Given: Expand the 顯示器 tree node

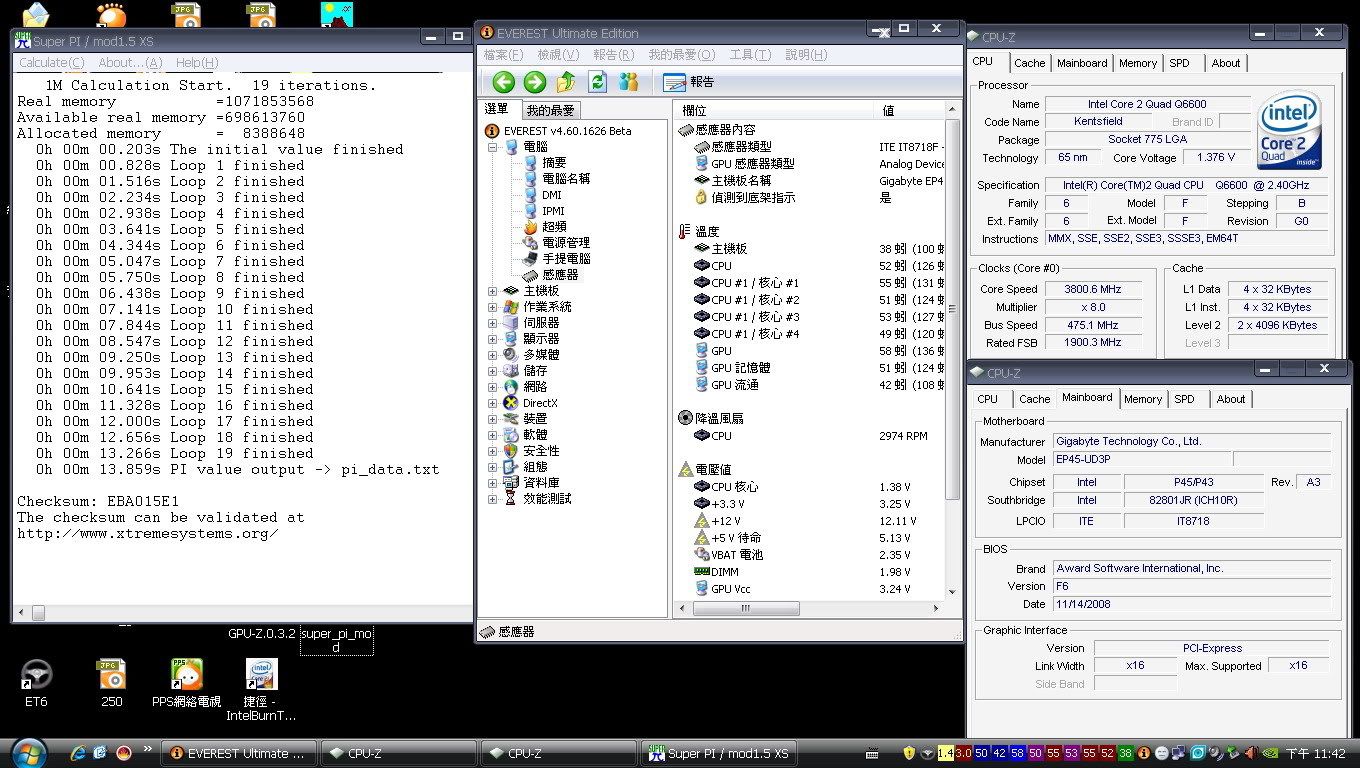Looking at the screenshot, I should pyautogui.click(x=493, y=339).
